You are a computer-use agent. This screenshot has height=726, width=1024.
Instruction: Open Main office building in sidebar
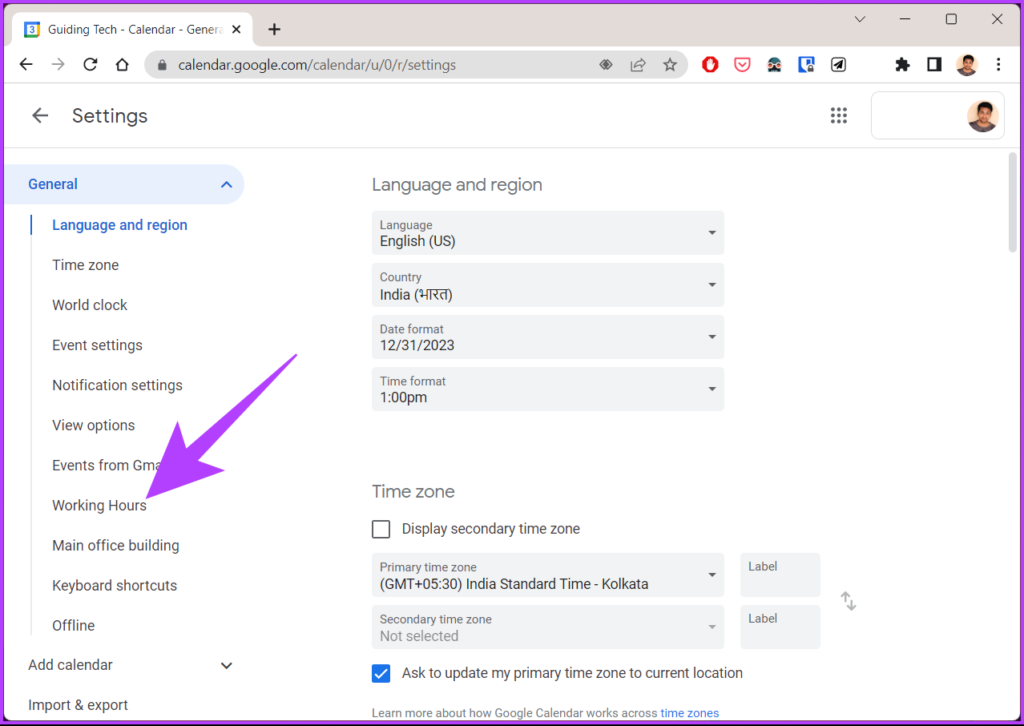(116, 546)
